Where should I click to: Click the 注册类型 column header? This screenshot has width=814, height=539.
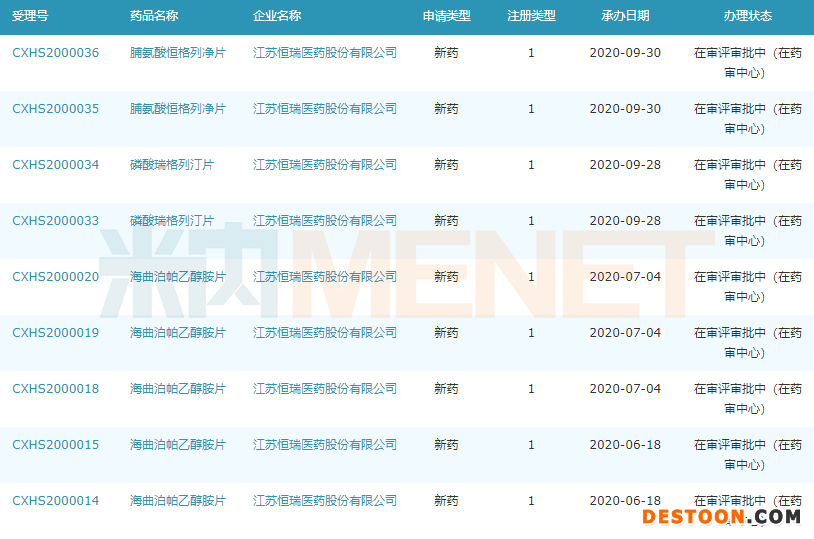point(531,16)
